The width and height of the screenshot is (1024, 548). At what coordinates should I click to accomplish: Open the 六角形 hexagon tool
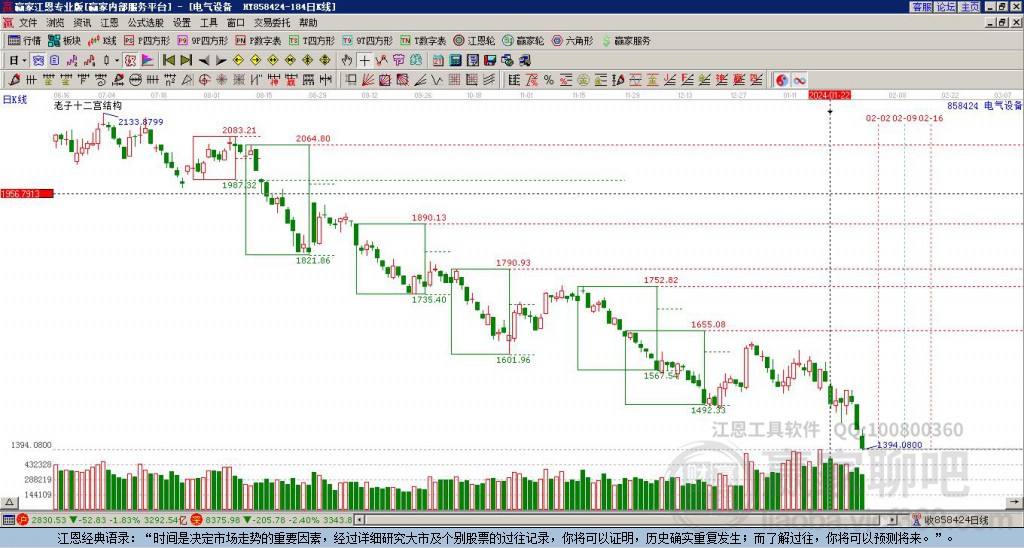[572, 40]
